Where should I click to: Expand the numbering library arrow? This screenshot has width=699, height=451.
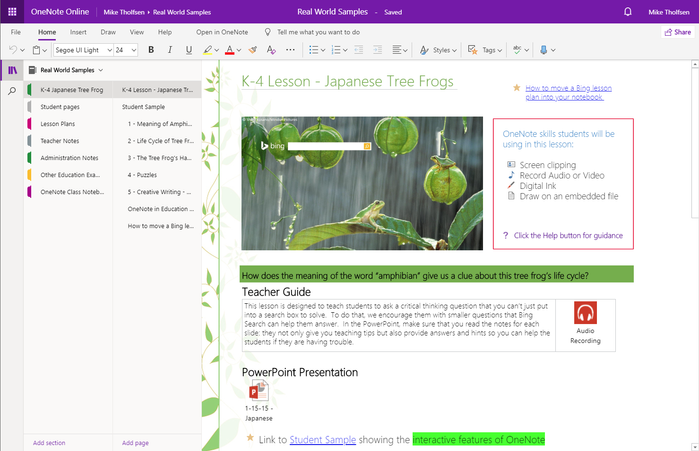[345, 50]
